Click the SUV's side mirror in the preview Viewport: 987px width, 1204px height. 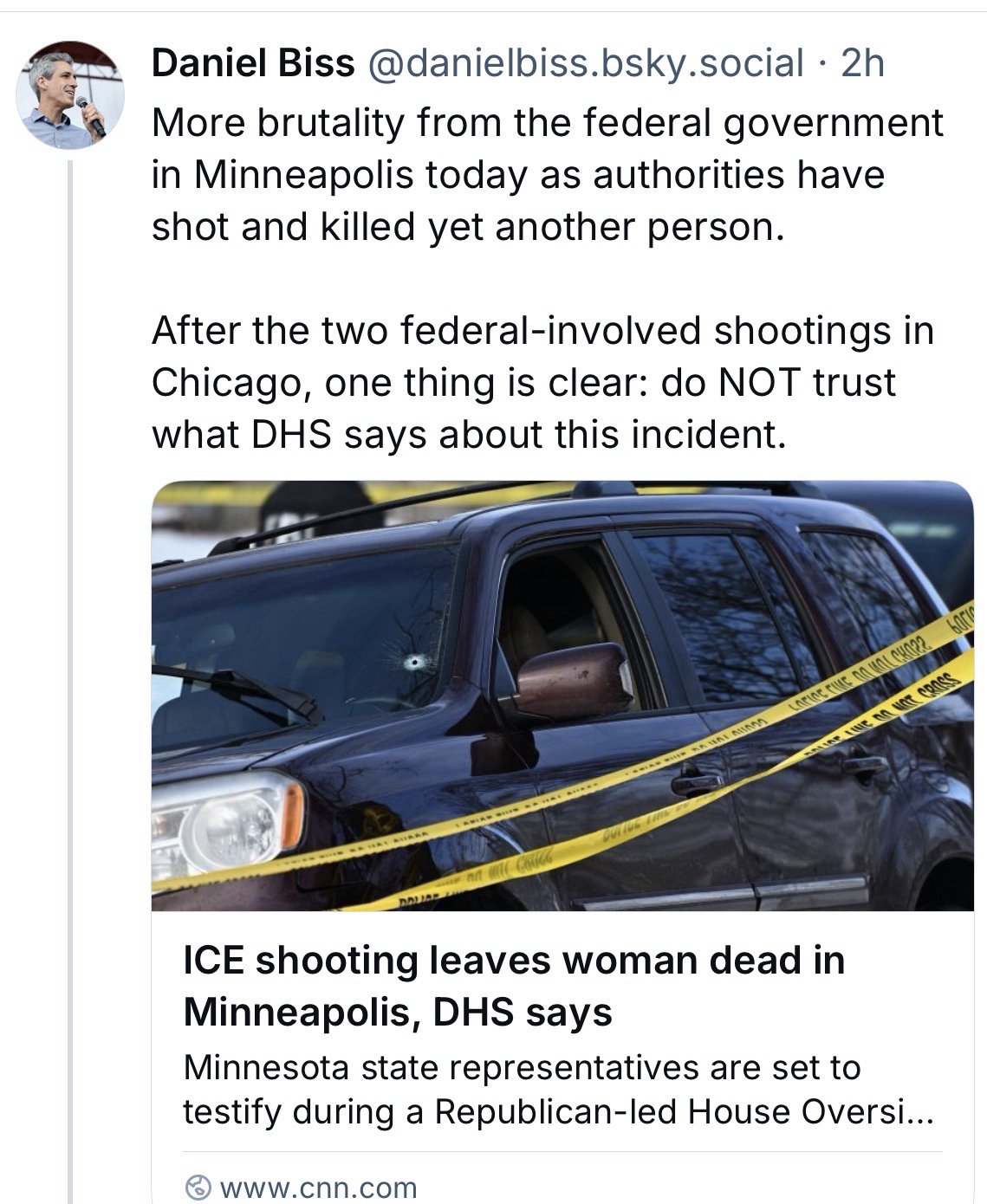[571, 682]
